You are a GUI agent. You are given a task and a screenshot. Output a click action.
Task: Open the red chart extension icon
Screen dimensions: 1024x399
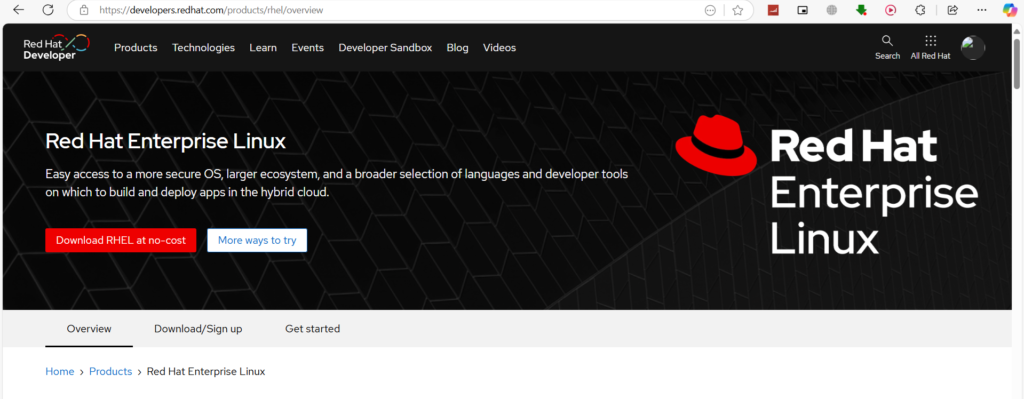(x=773, y=10)
